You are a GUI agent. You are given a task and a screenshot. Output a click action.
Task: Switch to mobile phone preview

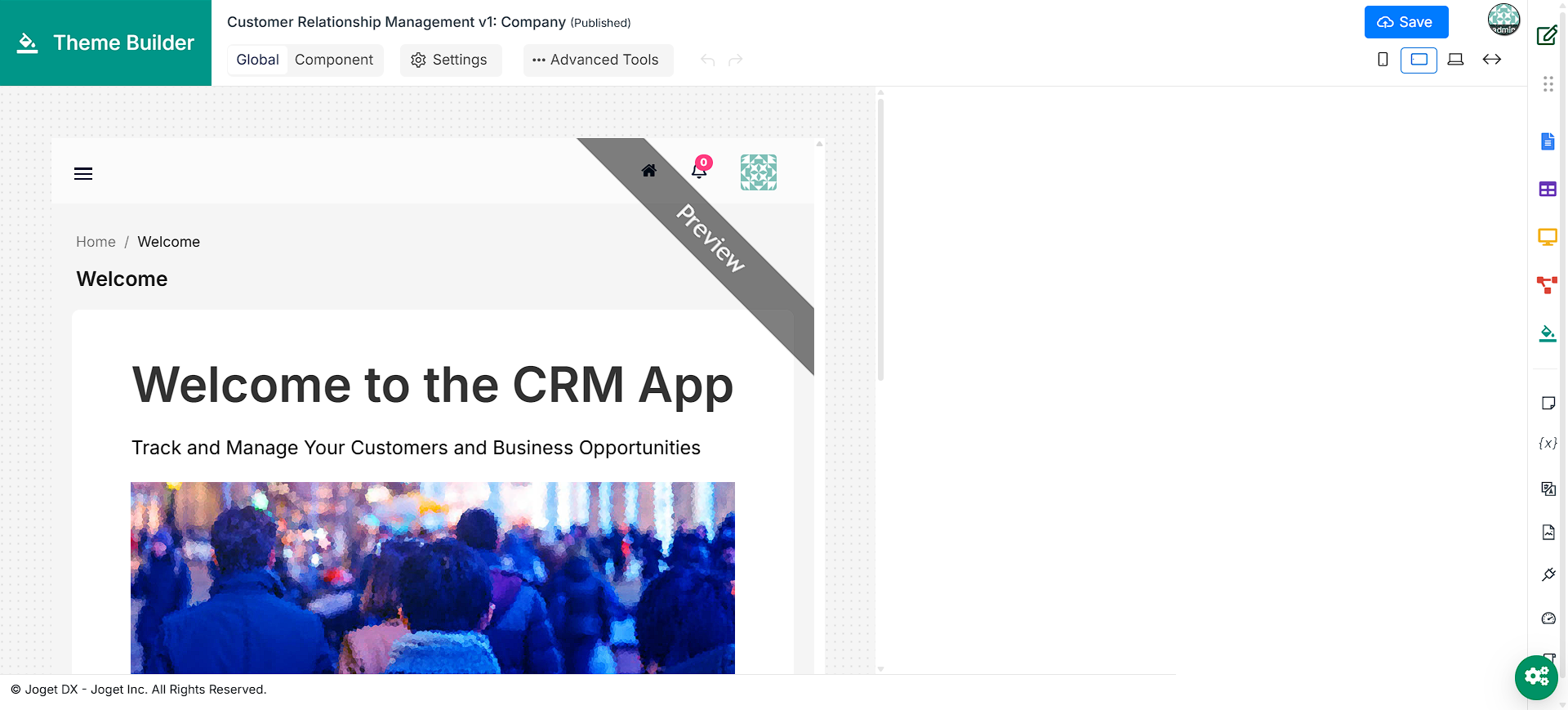click(1383, 60)
